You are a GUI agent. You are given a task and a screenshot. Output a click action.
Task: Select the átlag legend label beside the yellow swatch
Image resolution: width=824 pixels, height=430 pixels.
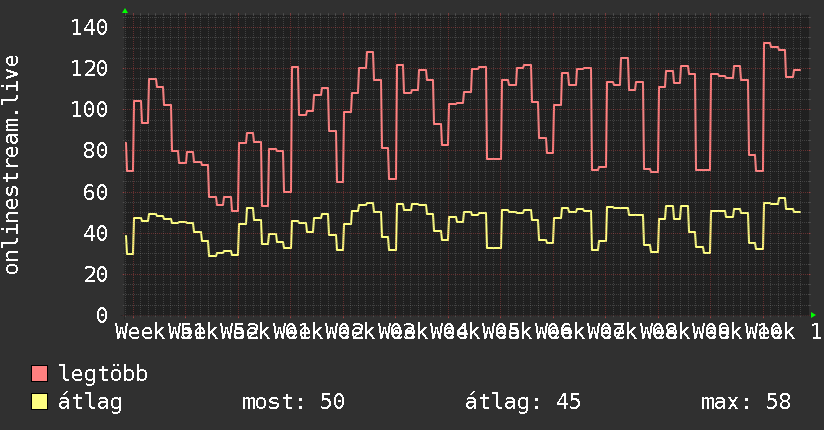point(90,402)
